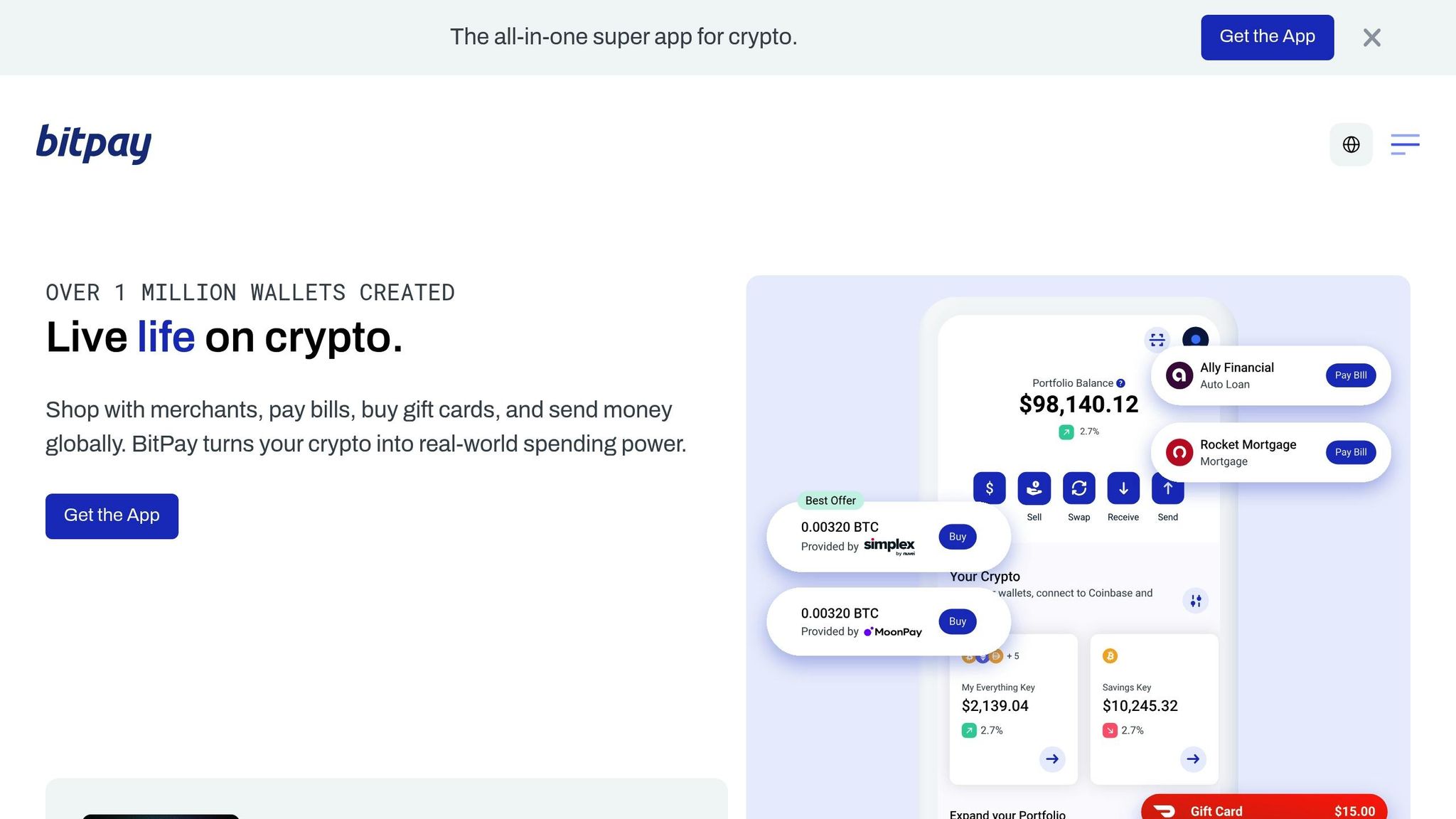Click the $15.00 Gift Card banner
Screen dimensions: 1456x819
(x=1263, y=808)
